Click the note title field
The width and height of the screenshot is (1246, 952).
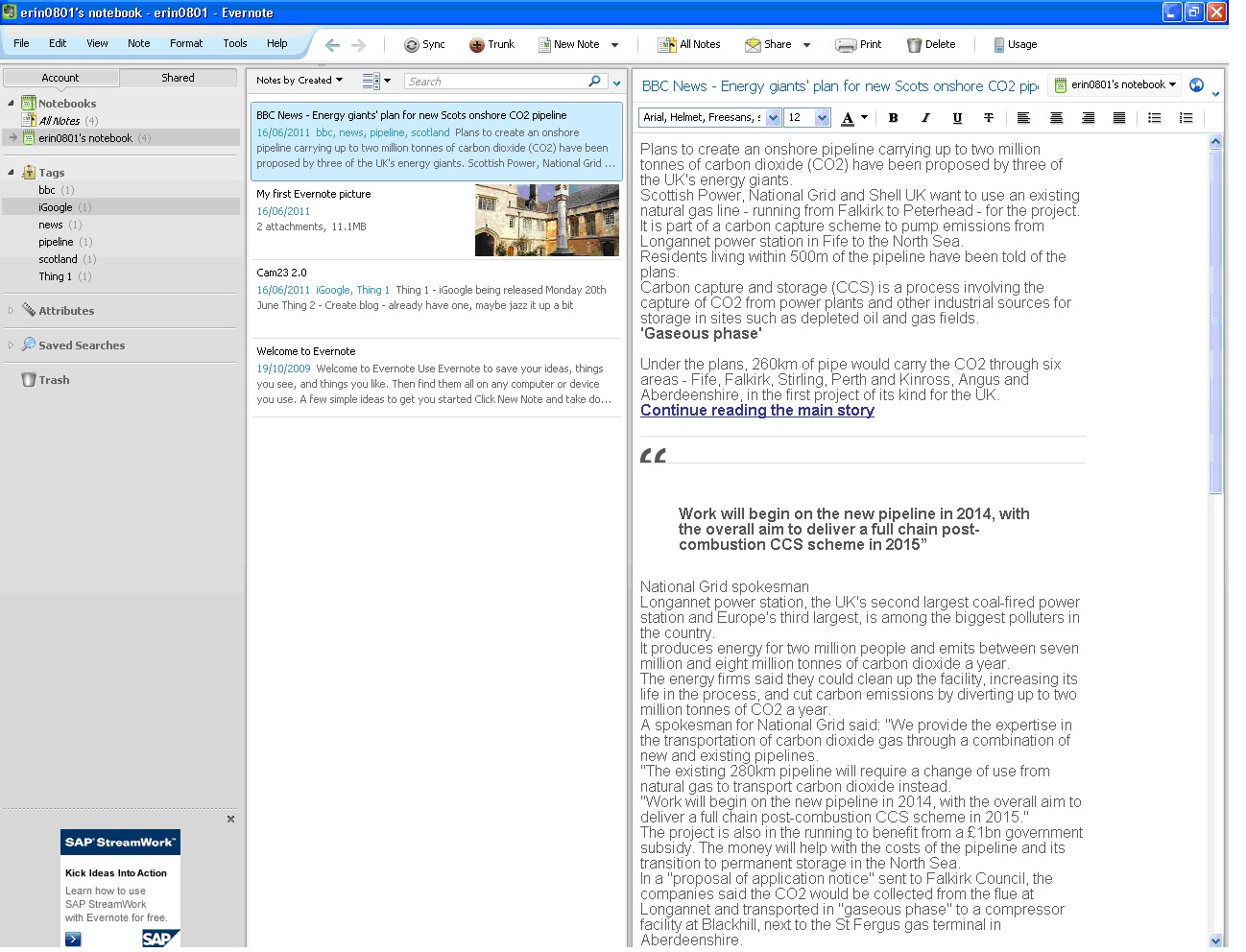click(840, 85)
